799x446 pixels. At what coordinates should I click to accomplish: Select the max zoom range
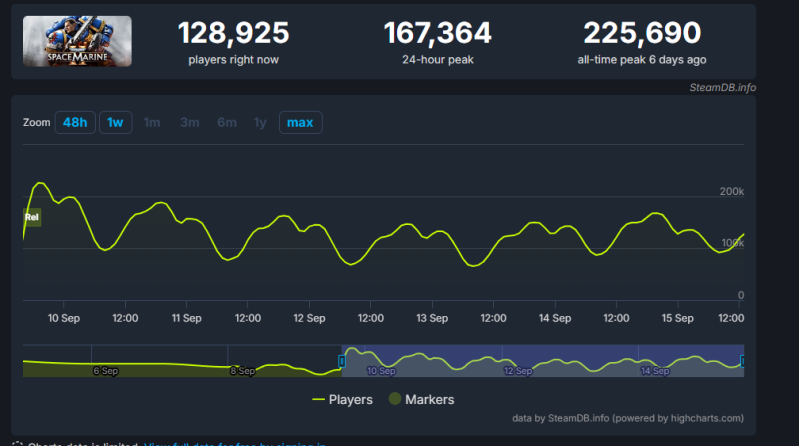tap(300, 122)
